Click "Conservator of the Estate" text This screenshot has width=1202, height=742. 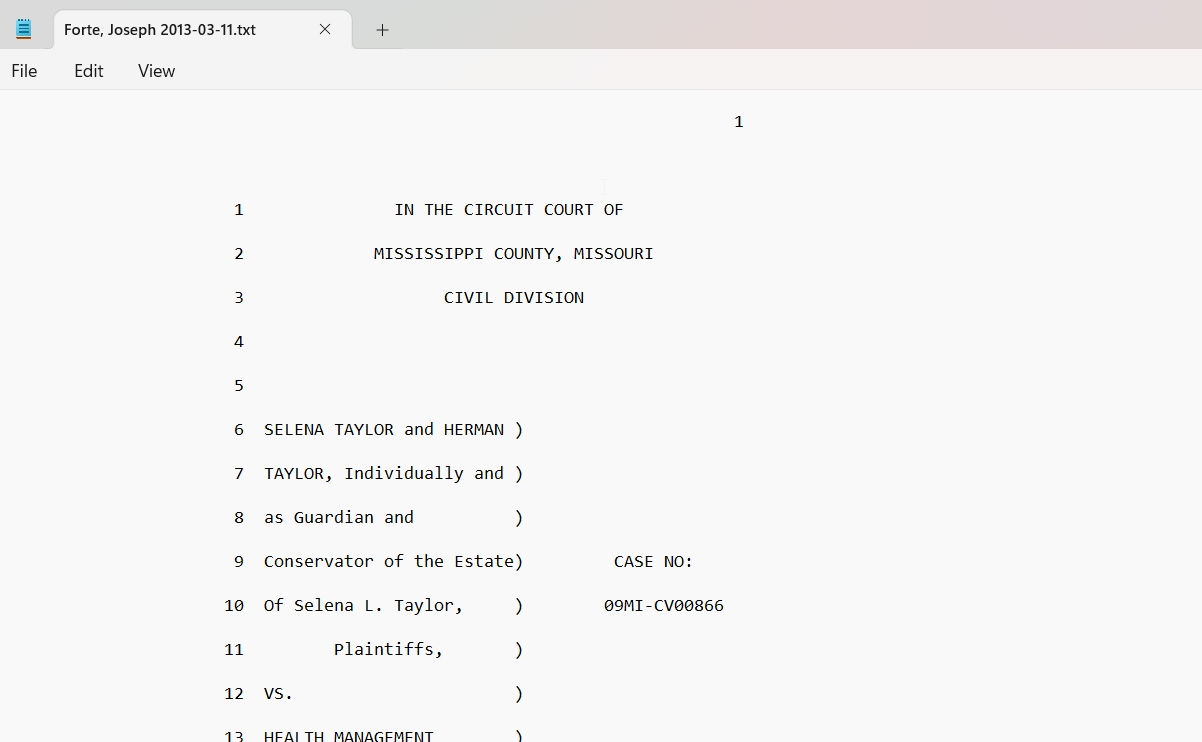(x=388, y=562)
